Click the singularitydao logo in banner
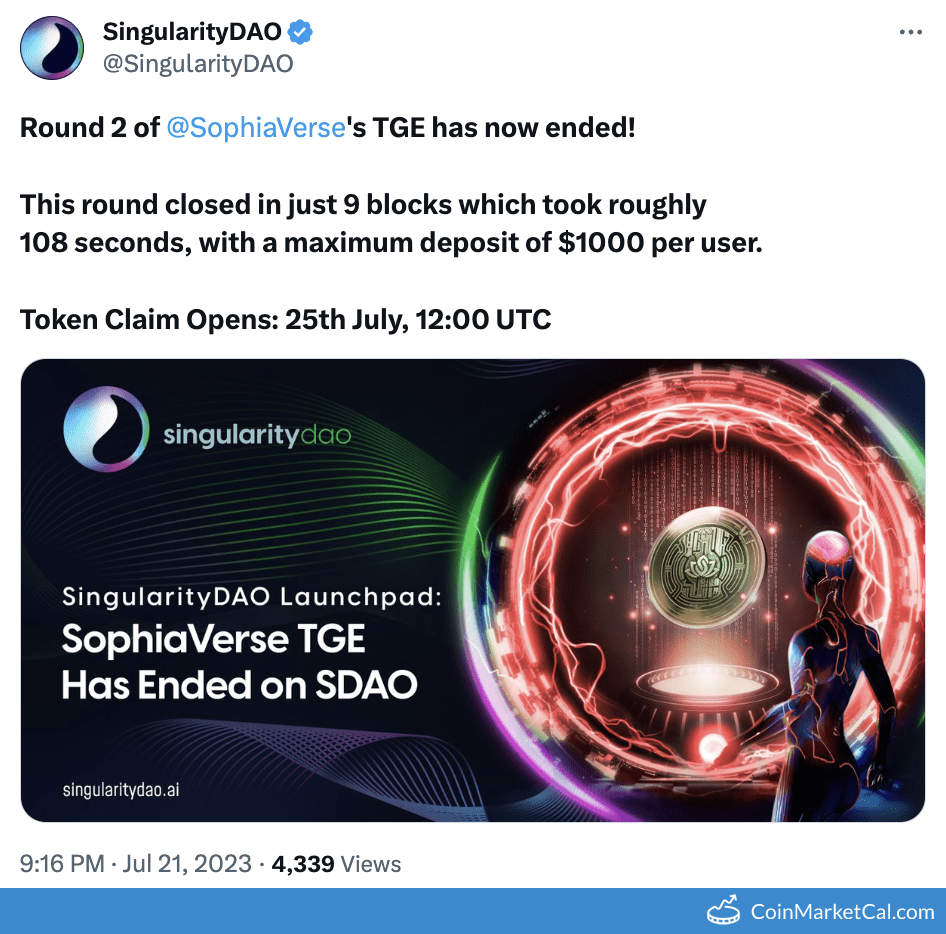946x934 pixels. tap(106, 429)
